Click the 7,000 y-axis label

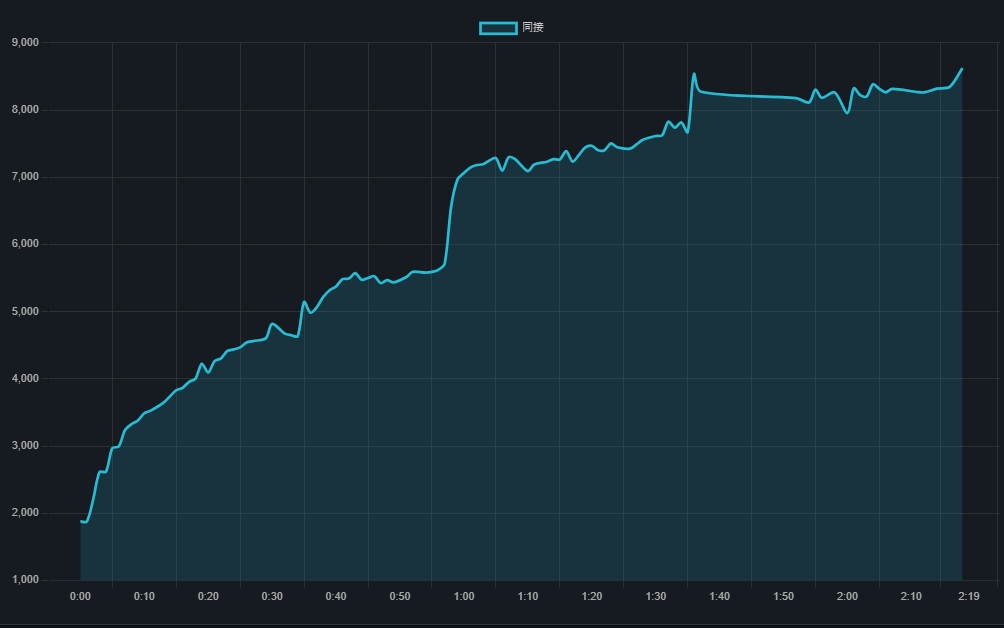point(26,177)
